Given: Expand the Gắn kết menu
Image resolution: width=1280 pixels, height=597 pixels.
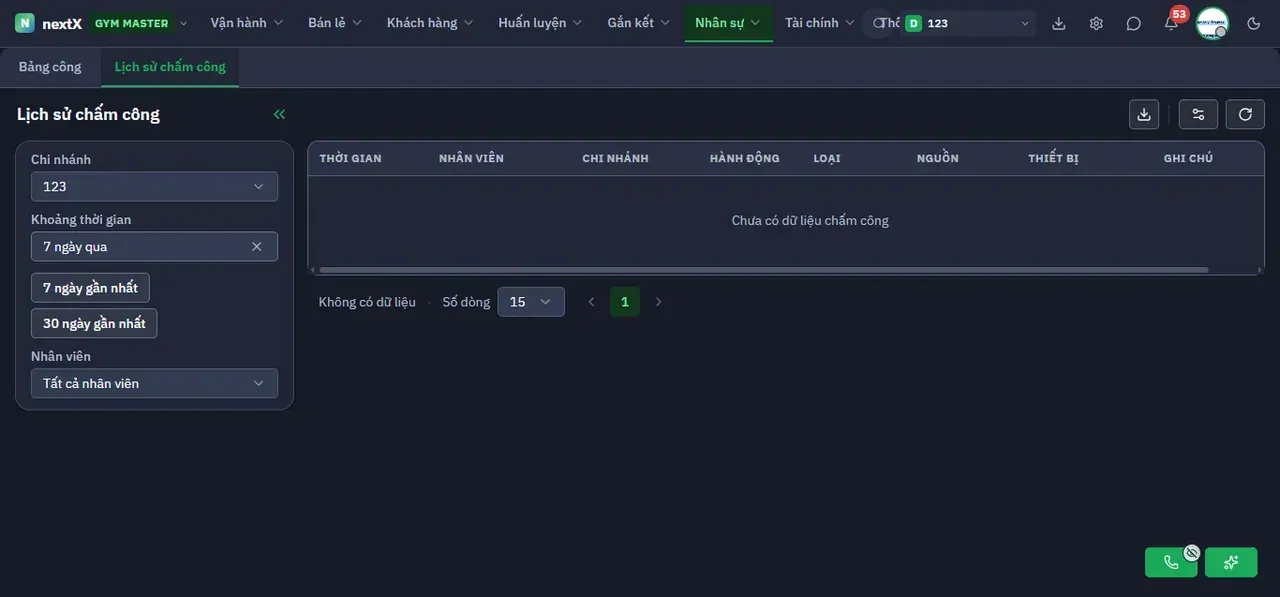Looking at the screenshot, I should pyautogui.click(x=639, y=23).
